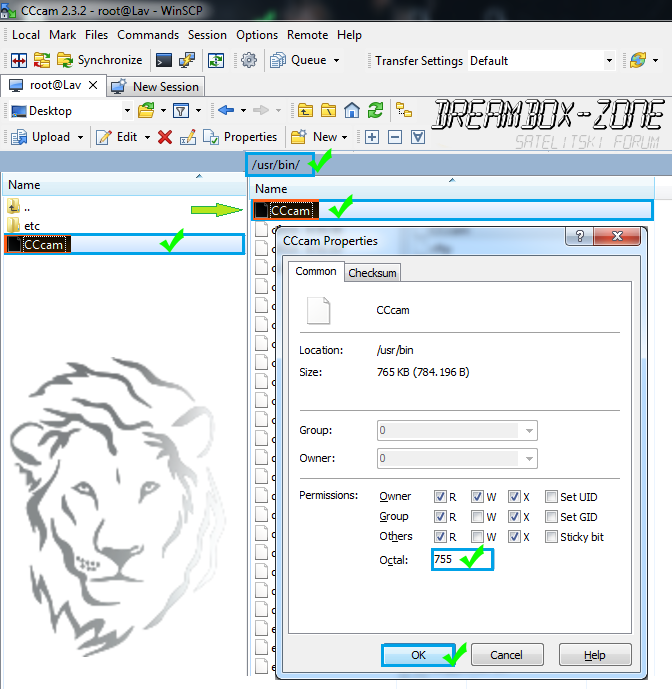Click the Select All checkmark icon
Screen dimensions: 672x689
pos(418,137)
